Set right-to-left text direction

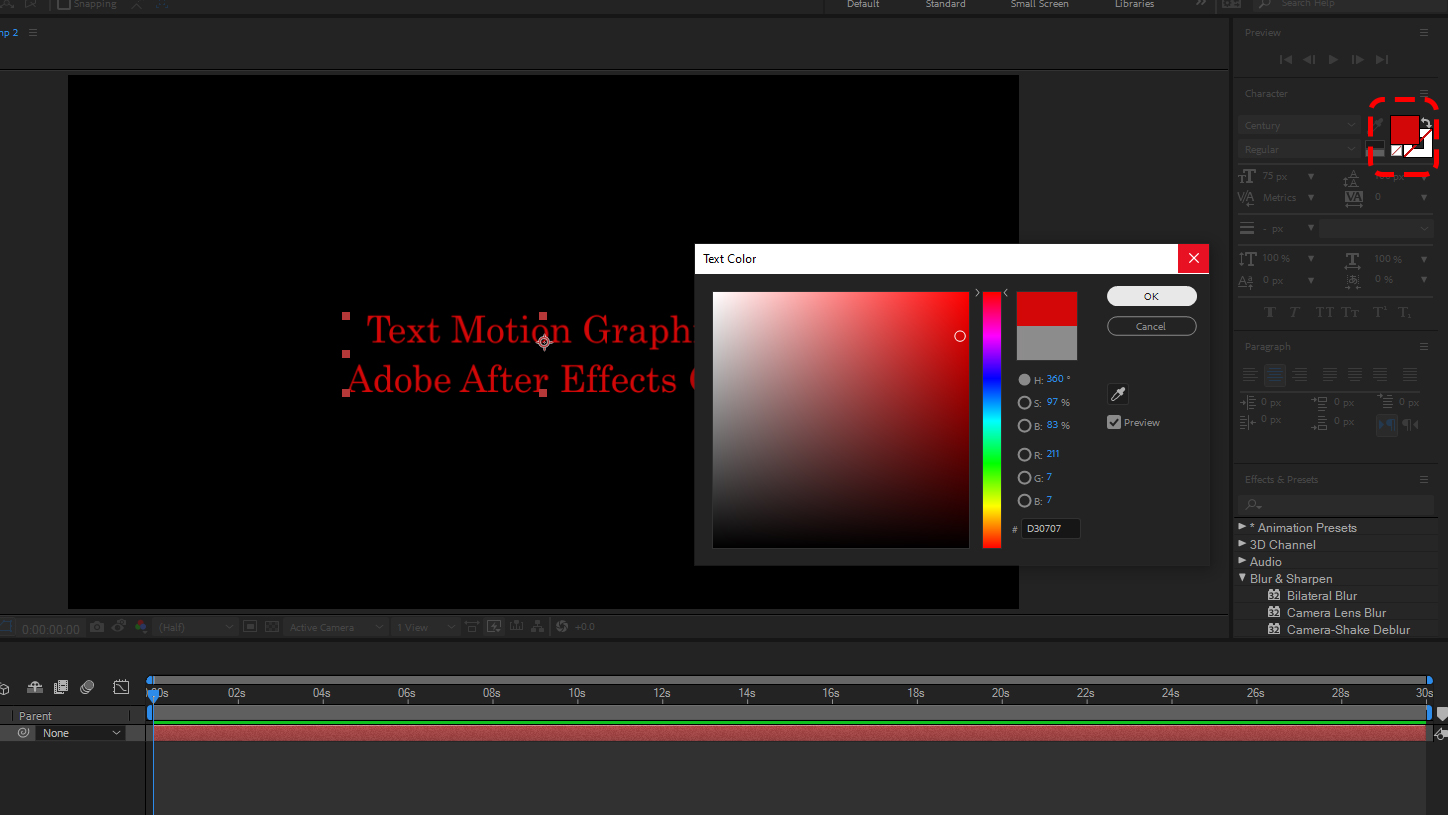pos(1410,424)
